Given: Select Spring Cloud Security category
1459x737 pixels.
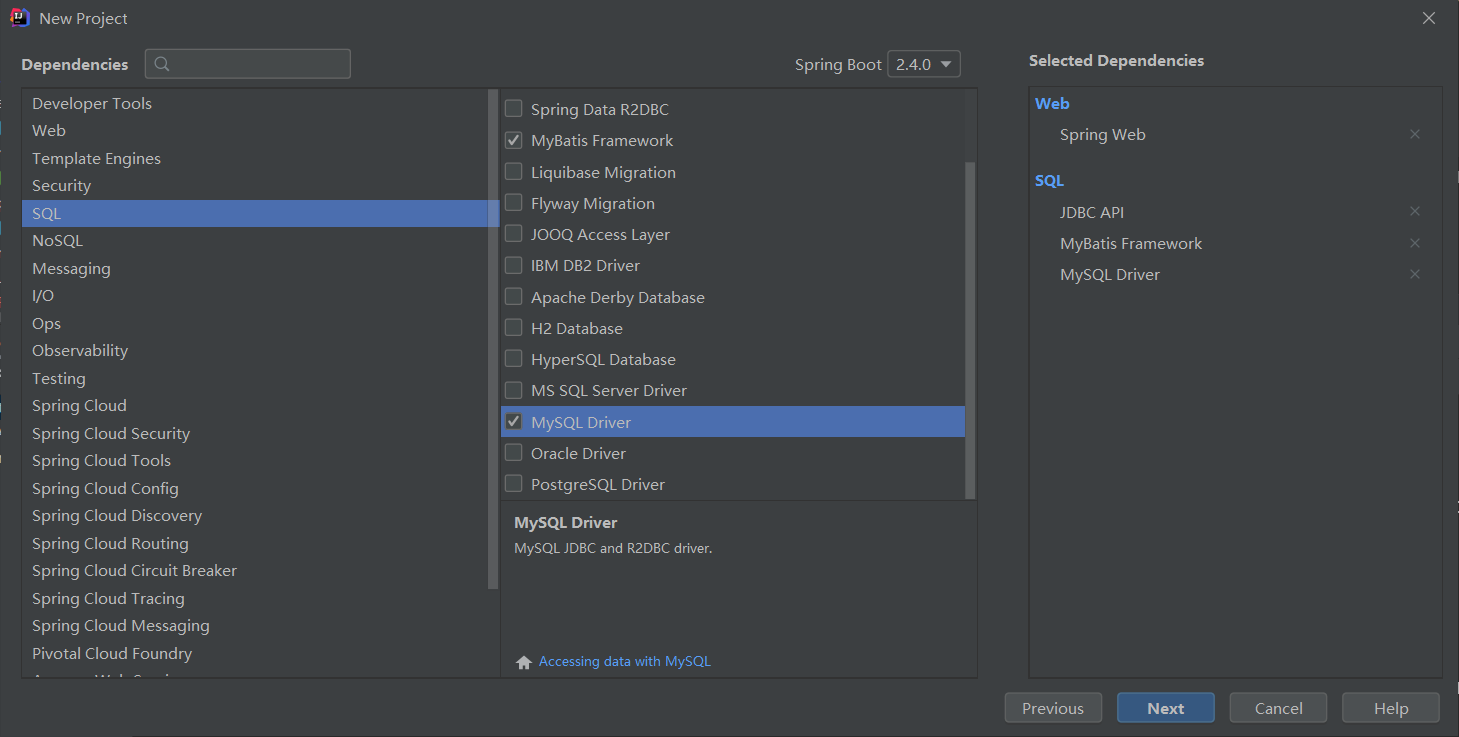Looking at the screenshot, I should 255,433.
